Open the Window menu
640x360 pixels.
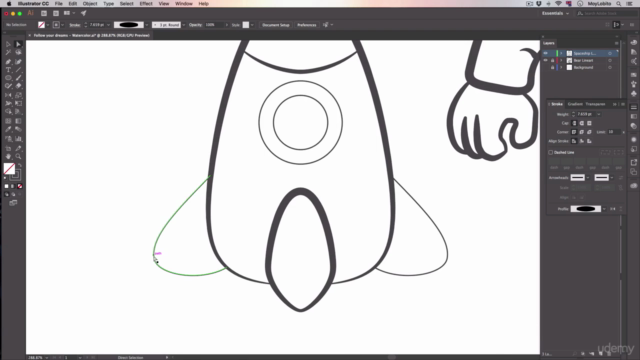(184, 4)
